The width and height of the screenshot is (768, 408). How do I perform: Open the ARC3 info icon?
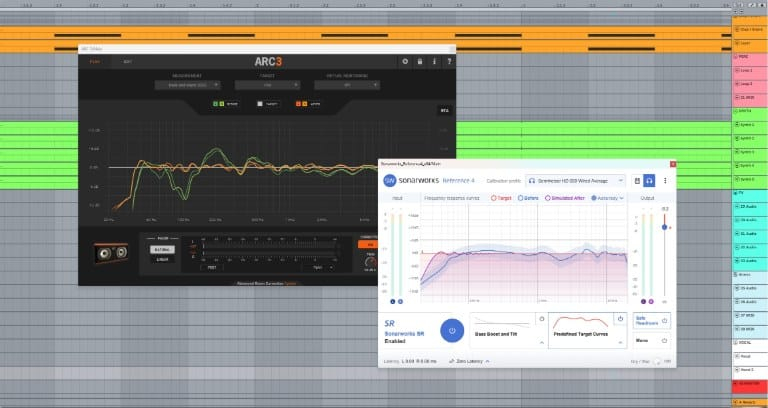(x=434, y=62)
